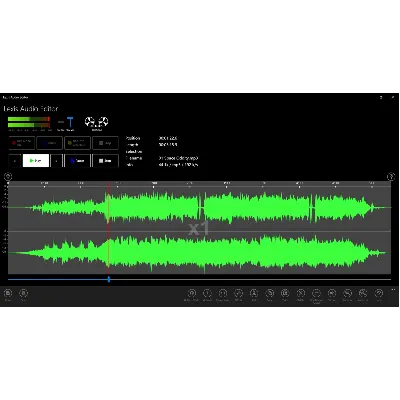Click the time ruler above the waveform
Image resolution: width=400 pixels, height=400 pixels.
point(199,184)
